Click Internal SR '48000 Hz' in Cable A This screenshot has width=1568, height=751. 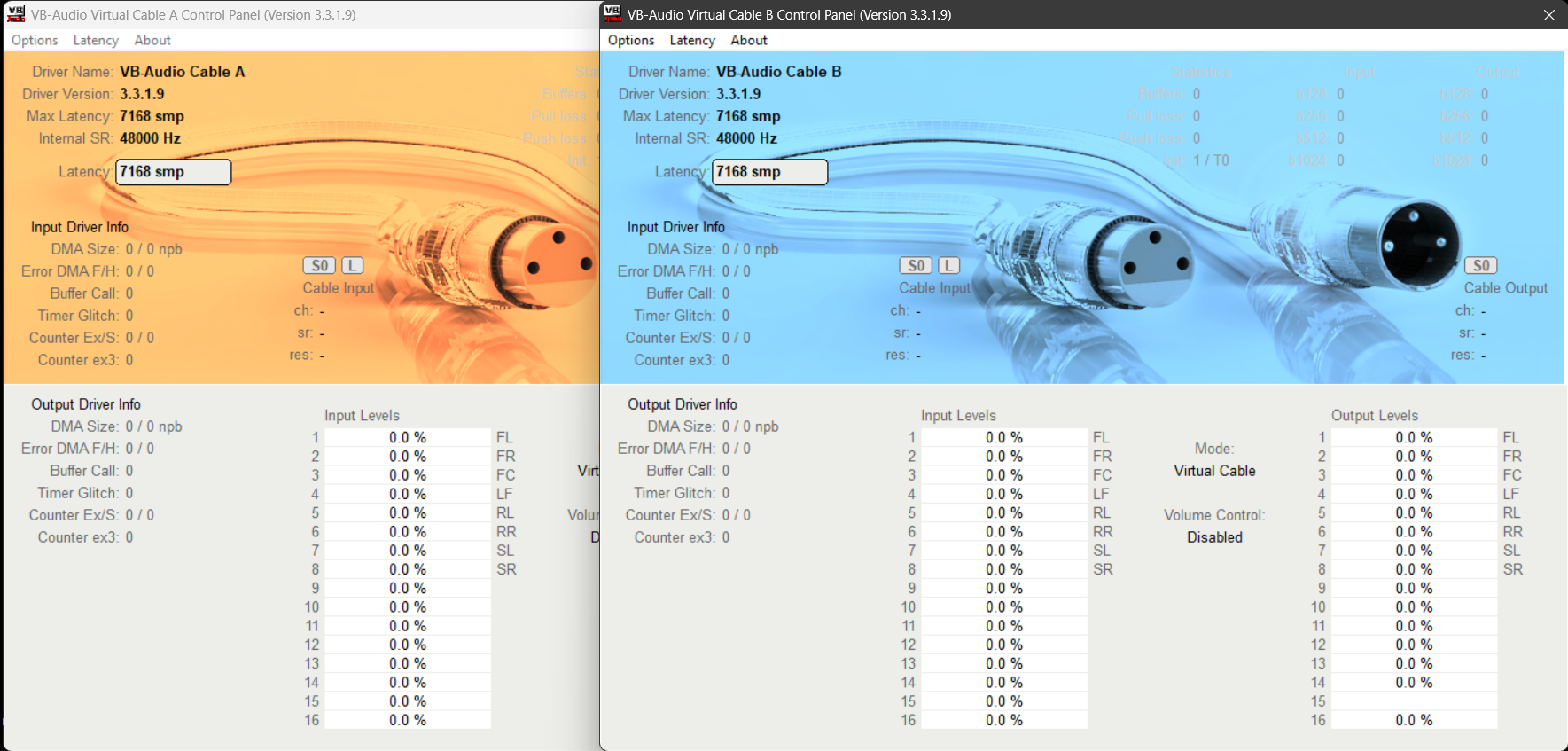(x=151, y=138)
